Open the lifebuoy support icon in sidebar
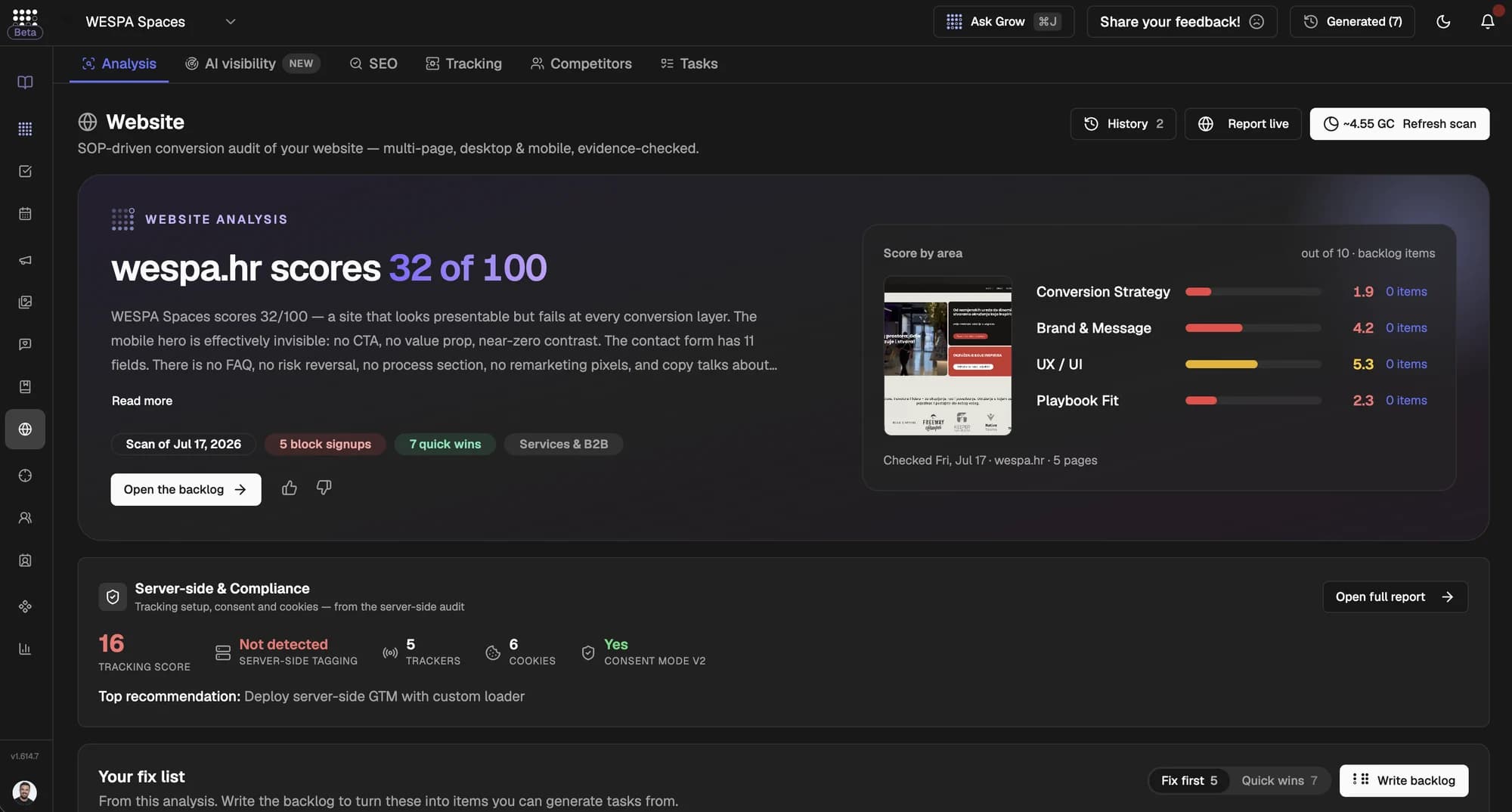This screenshot has width=1512, height=812. tap(25, 476)
